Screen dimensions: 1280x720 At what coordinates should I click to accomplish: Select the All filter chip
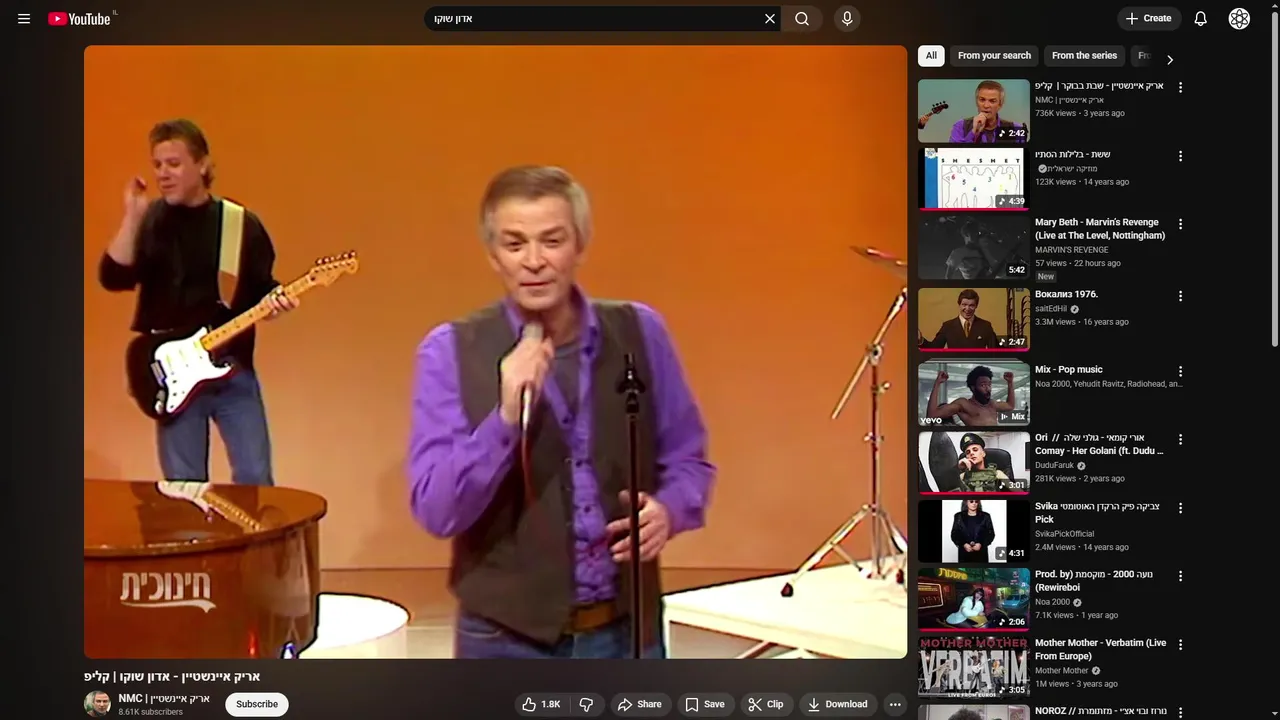coord(931,56)
